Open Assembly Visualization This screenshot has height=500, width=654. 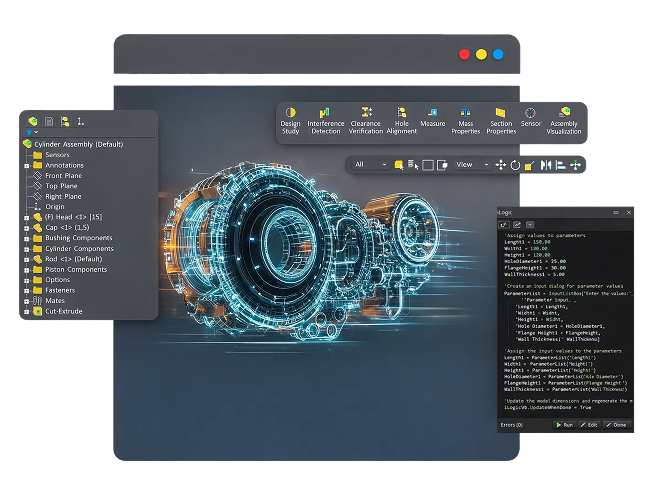(x=563, y=121)
